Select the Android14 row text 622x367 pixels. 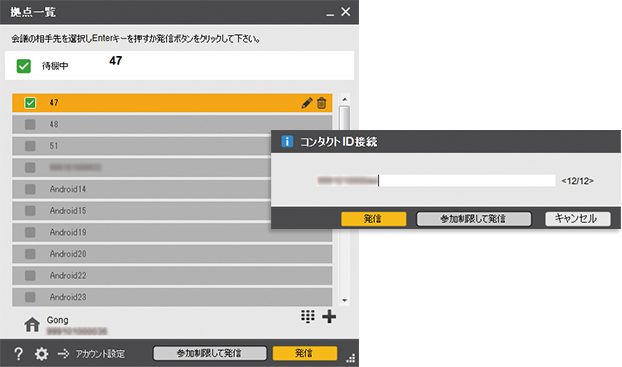68,189
